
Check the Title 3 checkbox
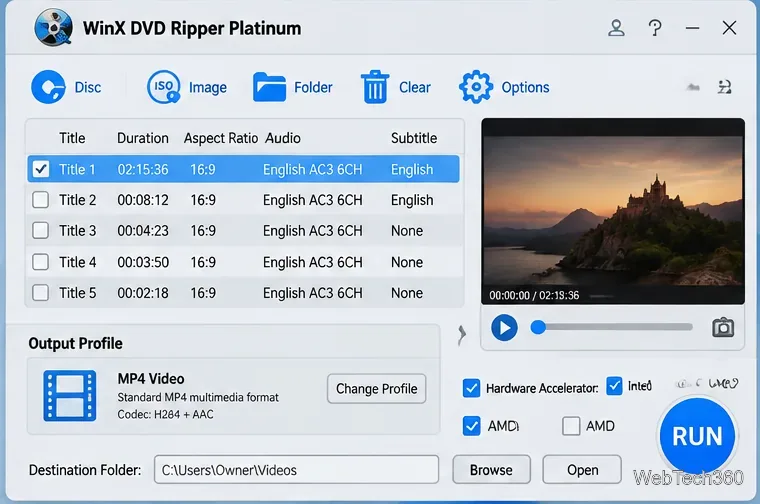tap(40, 230)
